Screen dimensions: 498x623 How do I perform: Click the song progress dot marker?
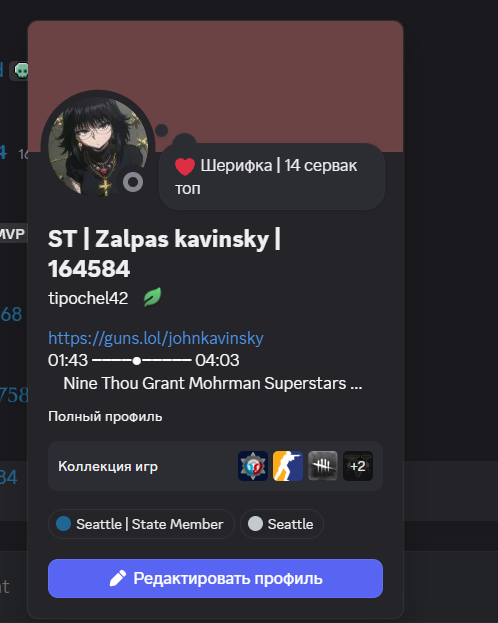[137, 361]
